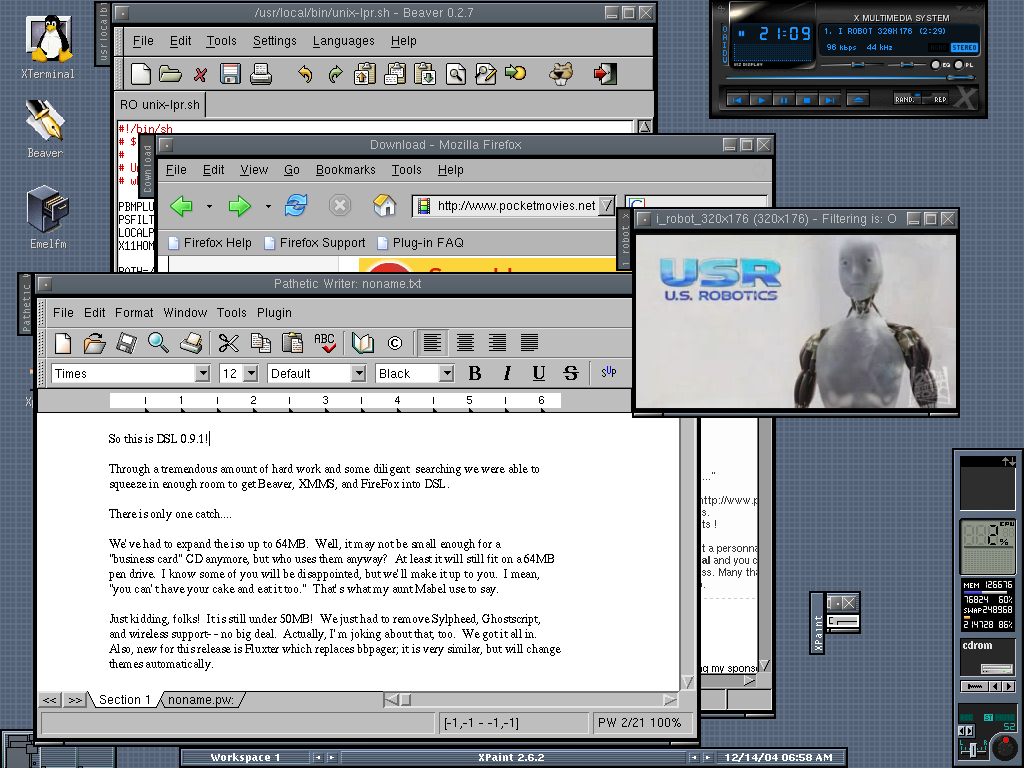Image resolution: width=1024 pixels, height=768 pixels.
Task: Click the beaver mascot icon in Beaver toolbar
Action: pos(561,74)
